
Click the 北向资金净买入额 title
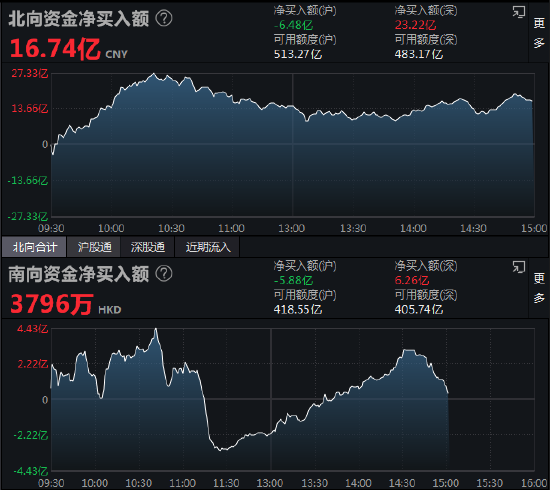[x=79, y=19]
